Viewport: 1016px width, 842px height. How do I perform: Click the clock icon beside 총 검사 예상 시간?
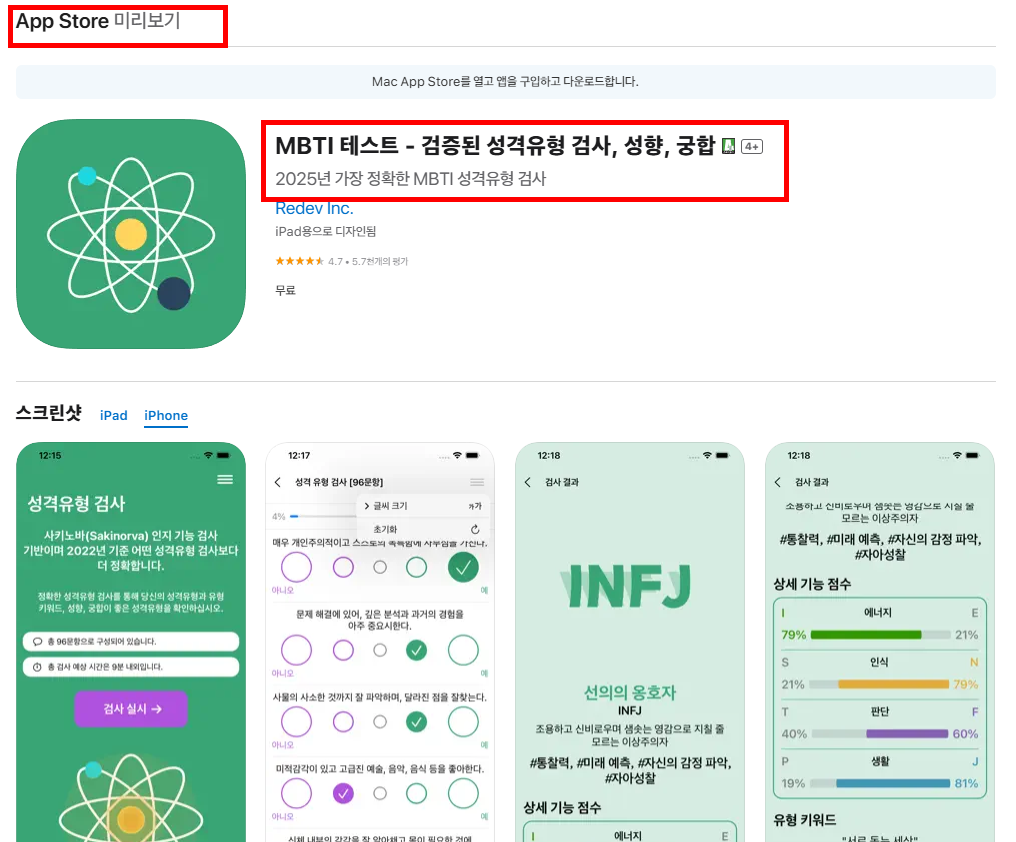[x=38, y=667]
